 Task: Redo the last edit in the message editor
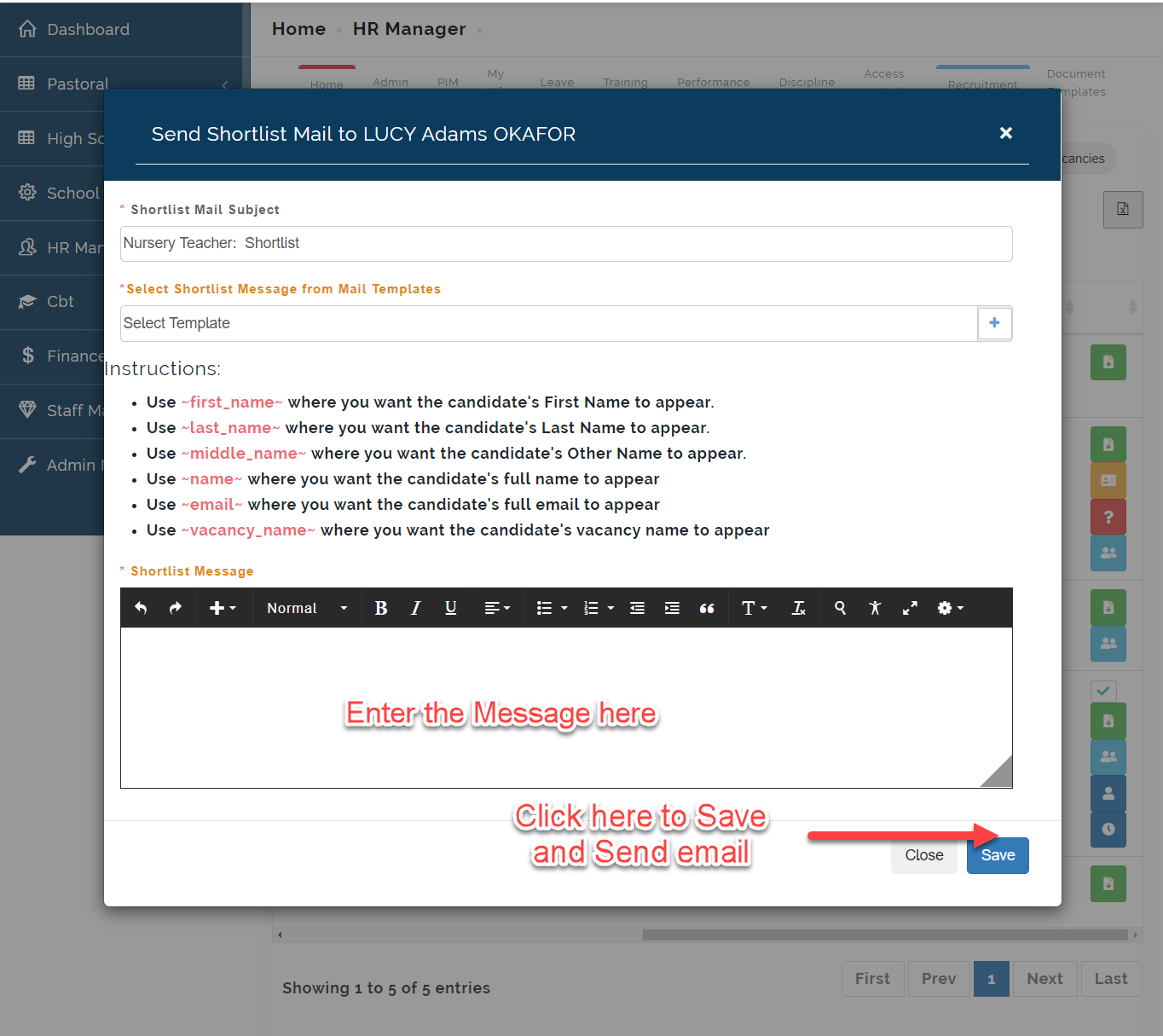(176, 608)
